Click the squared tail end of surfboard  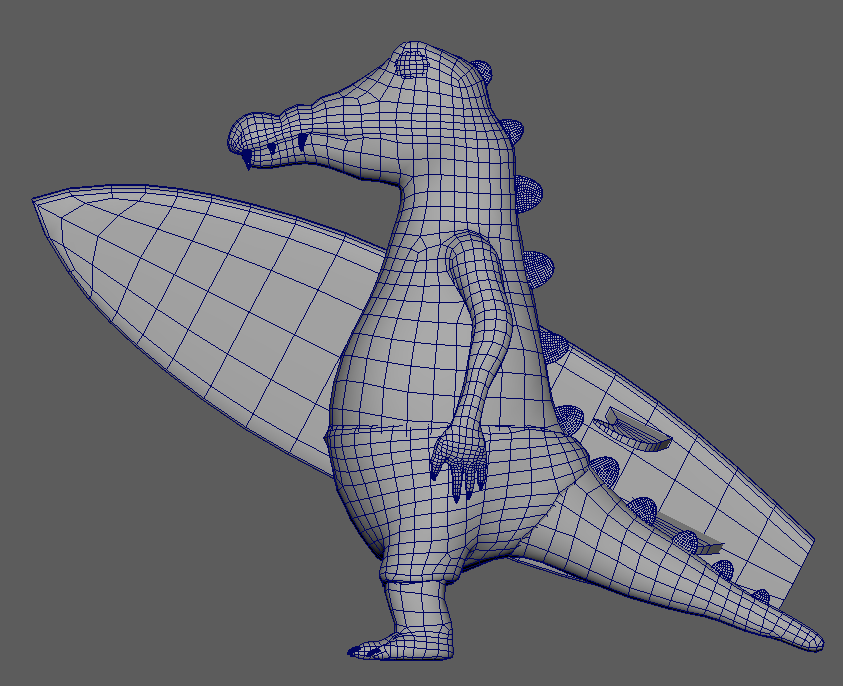click(803, 560)
